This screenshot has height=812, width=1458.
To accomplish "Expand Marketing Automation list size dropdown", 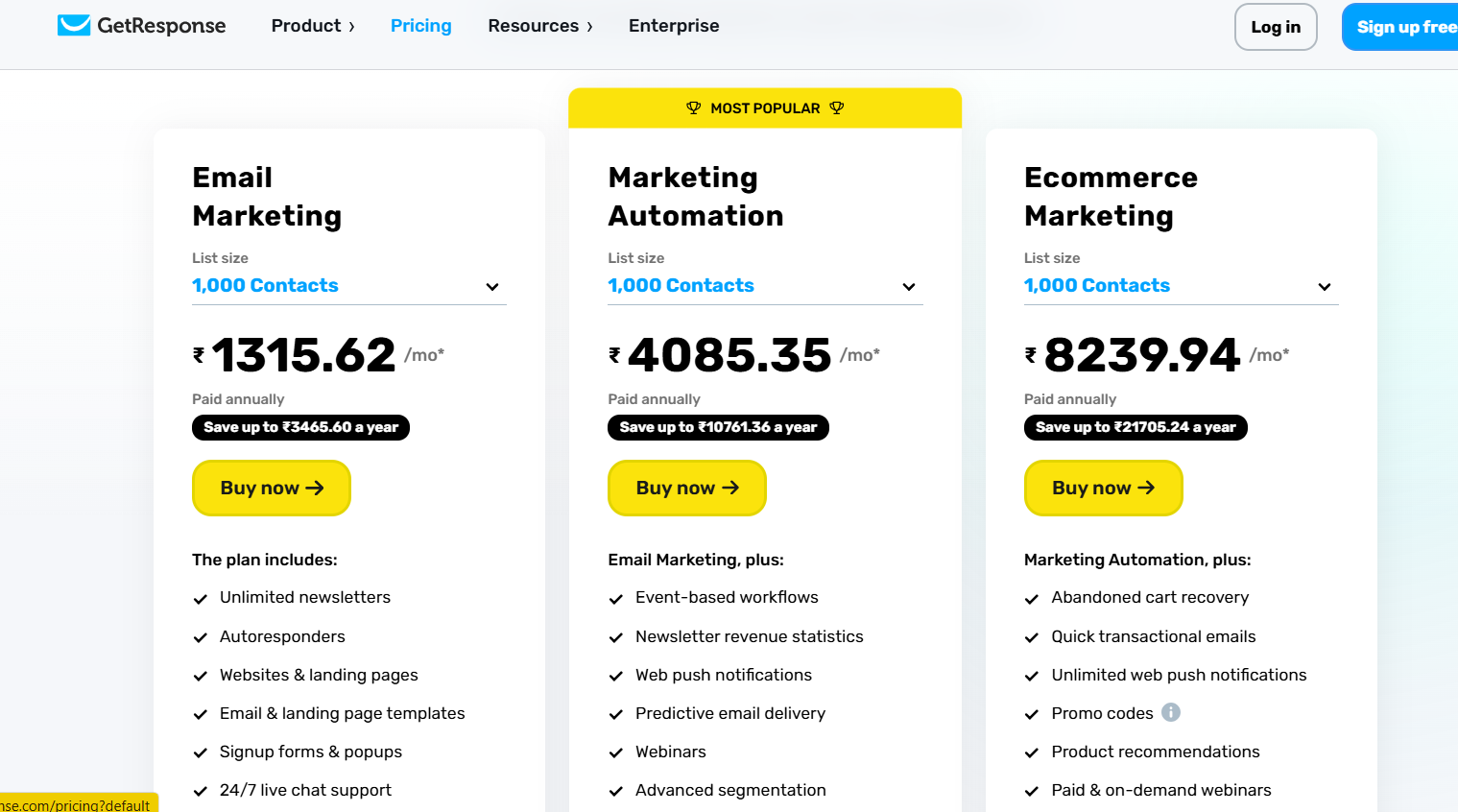I will (908, 286).
